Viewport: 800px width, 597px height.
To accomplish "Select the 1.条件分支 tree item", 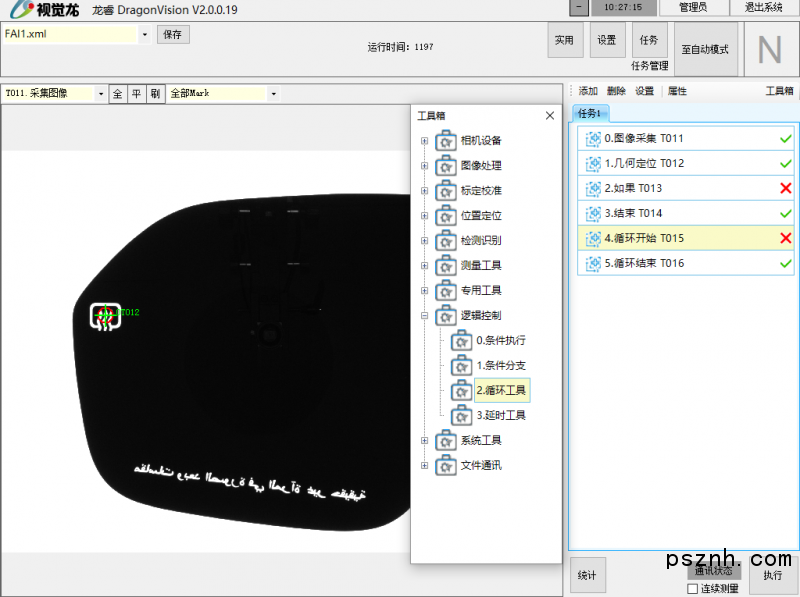I will 500,366.
